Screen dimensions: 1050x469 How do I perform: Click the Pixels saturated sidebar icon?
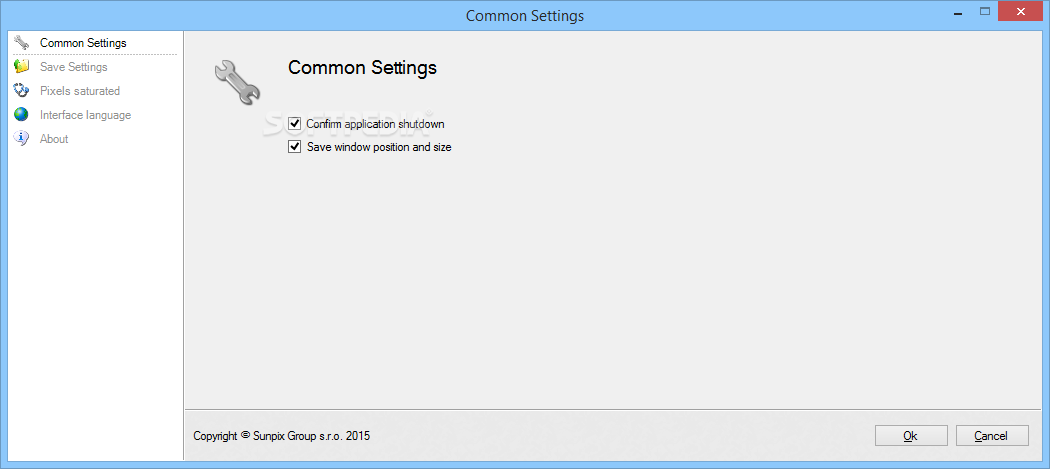click(x=21, y=90)
